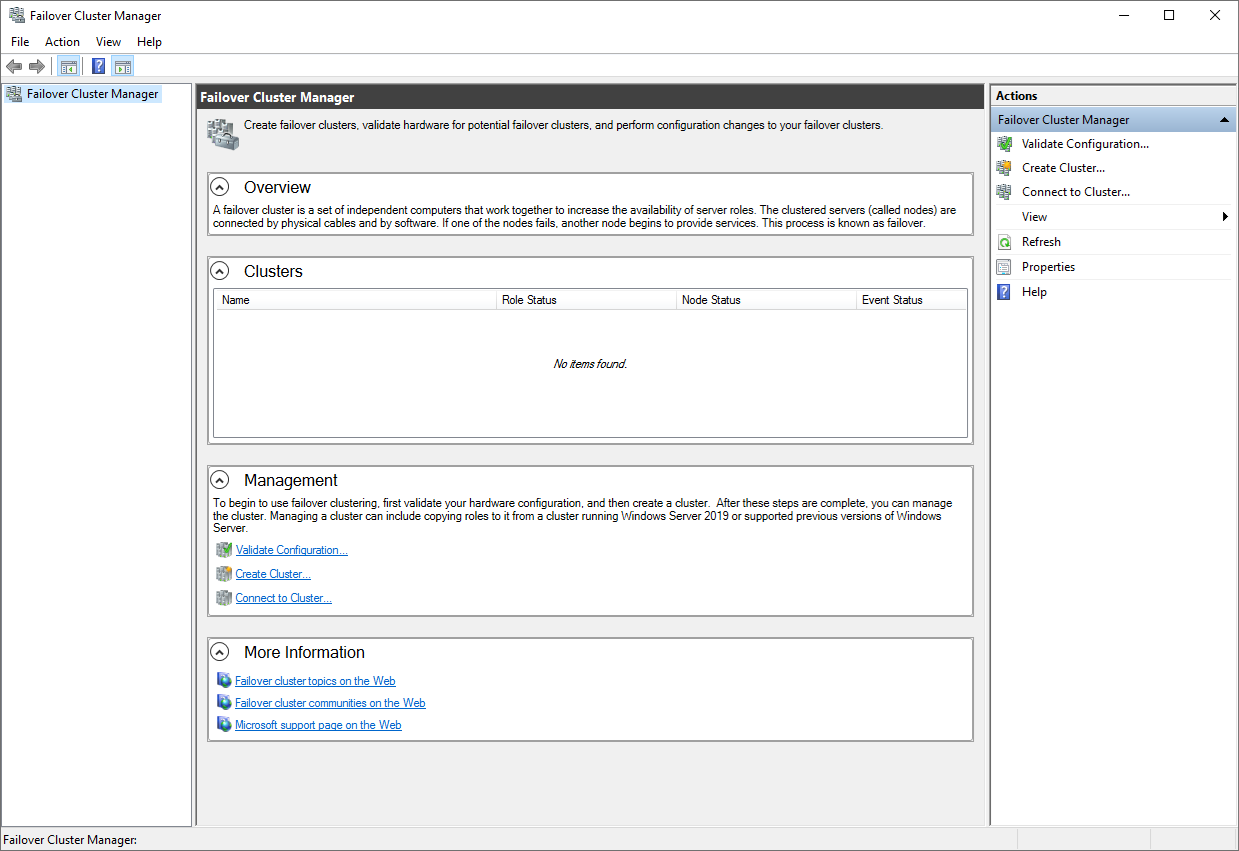Toggle Show/Hide Console Tree toolbar icon

(69, 67)
